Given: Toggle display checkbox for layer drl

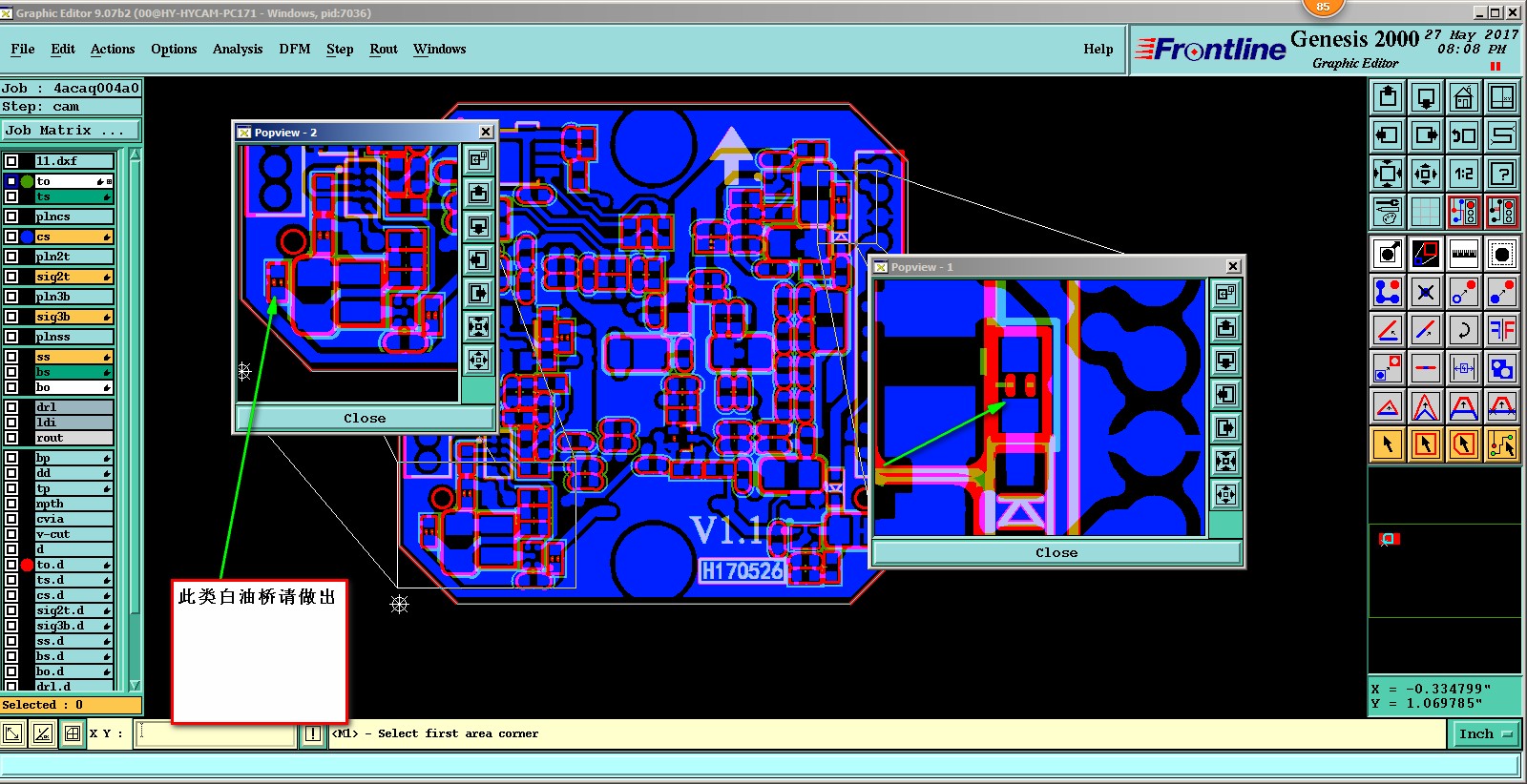Looking at the screenshot, I should pyautogui.click(x=11, y=407).
